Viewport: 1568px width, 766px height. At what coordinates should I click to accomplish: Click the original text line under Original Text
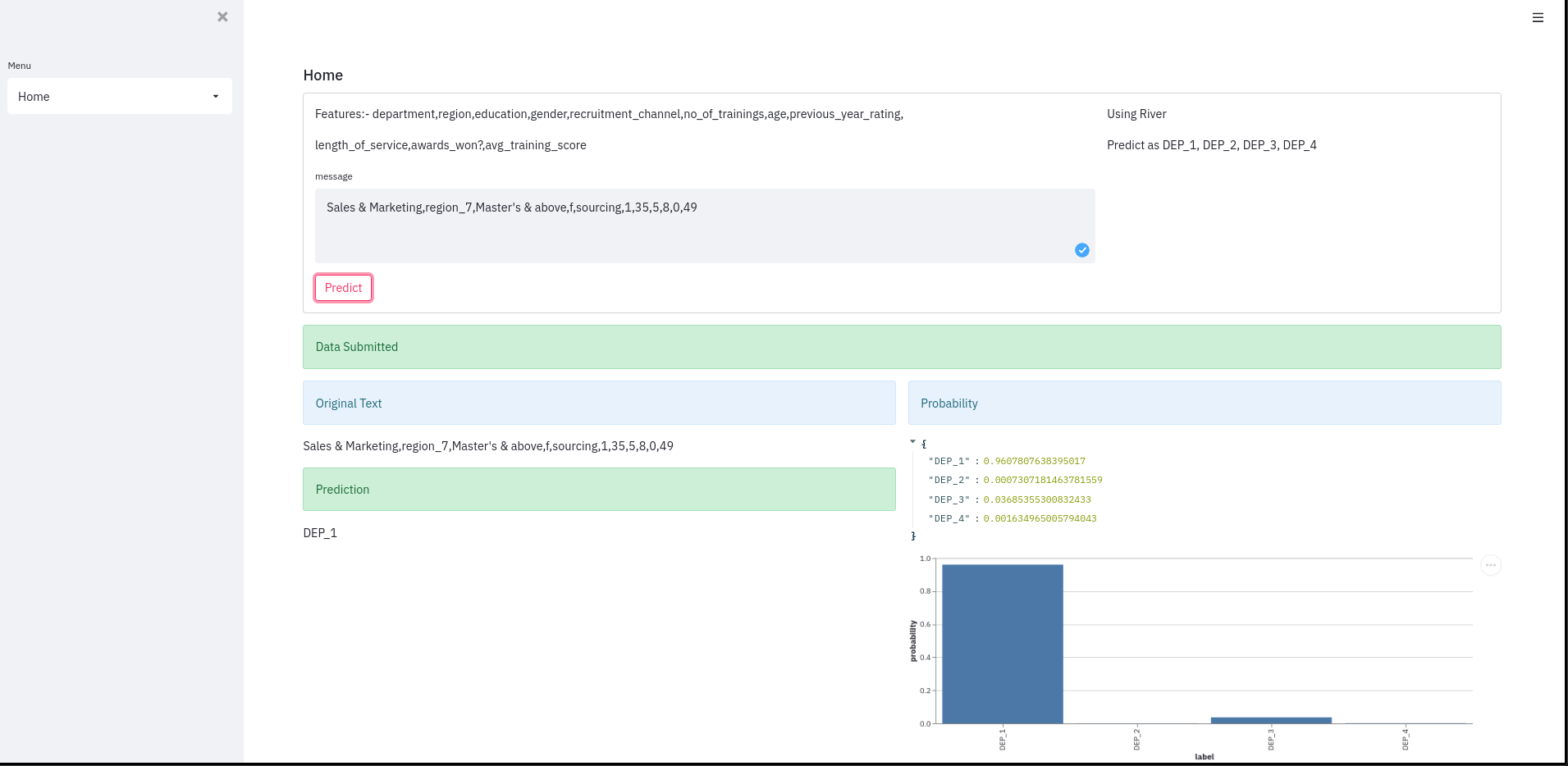(488, 446)
